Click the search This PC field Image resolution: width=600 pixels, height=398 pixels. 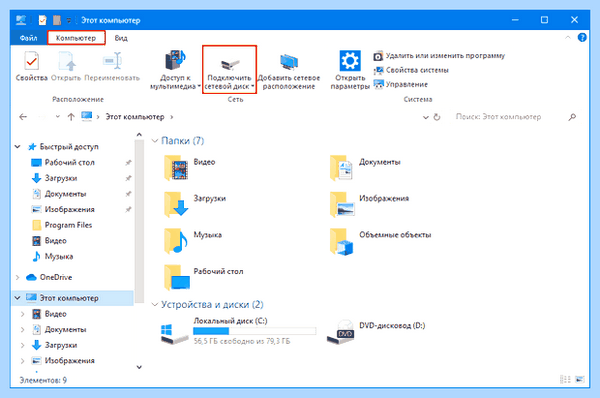(x=498, y=117)
